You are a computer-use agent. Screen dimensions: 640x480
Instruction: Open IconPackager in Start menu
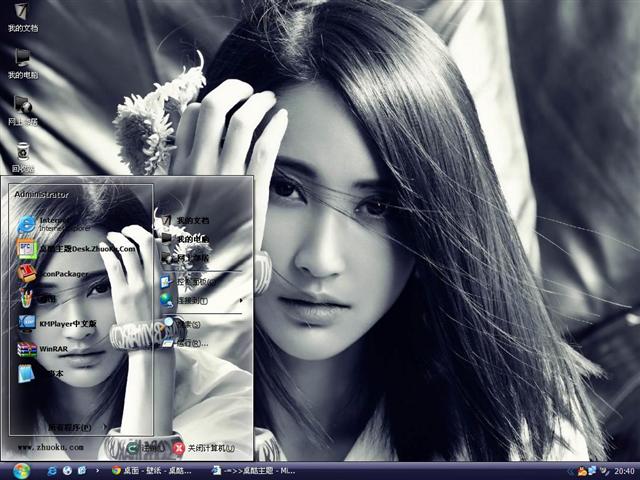(56, 273)
